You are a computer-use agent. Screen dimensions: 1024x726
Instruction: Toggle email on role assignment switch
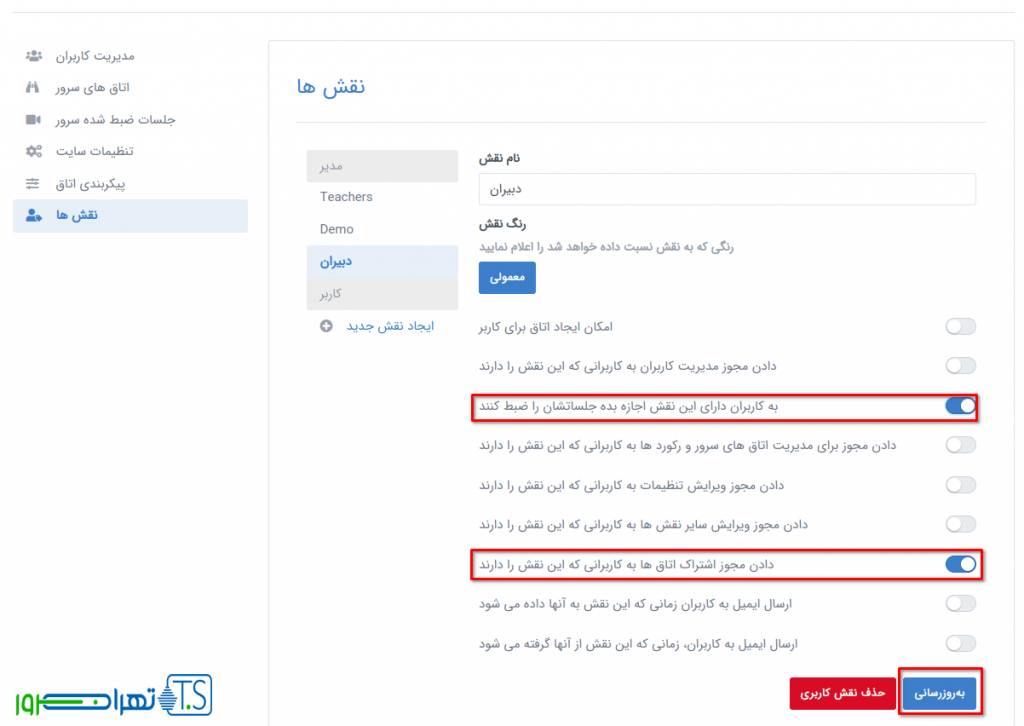pos(960,603)
